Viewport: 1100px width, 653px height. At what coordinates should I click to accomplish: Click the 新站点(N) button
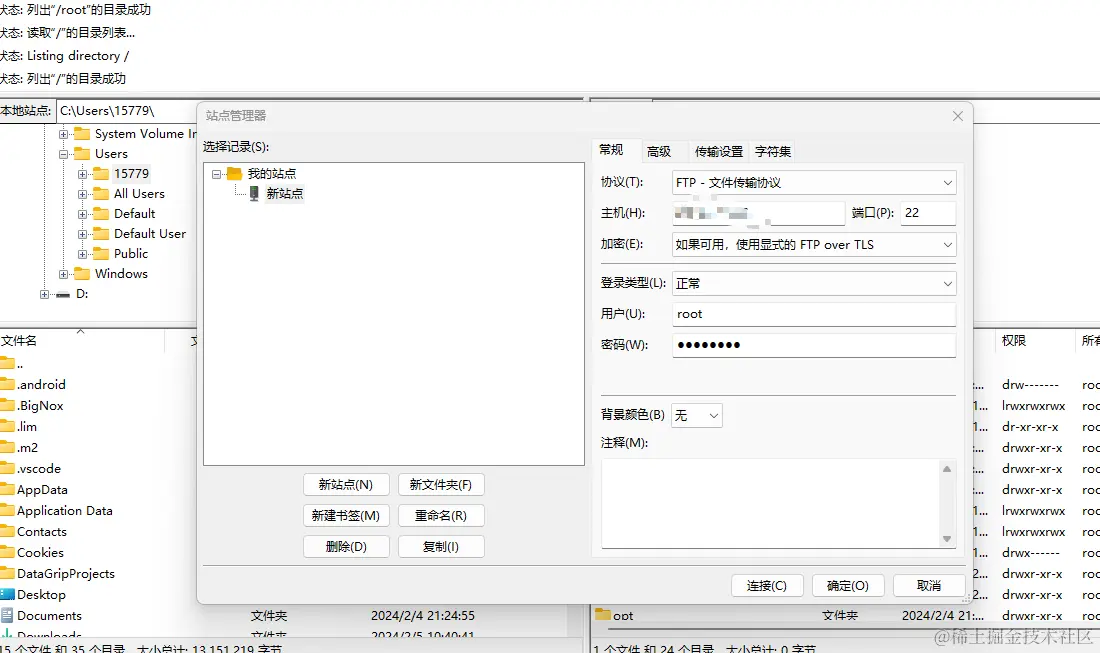[x=346, y=485]
